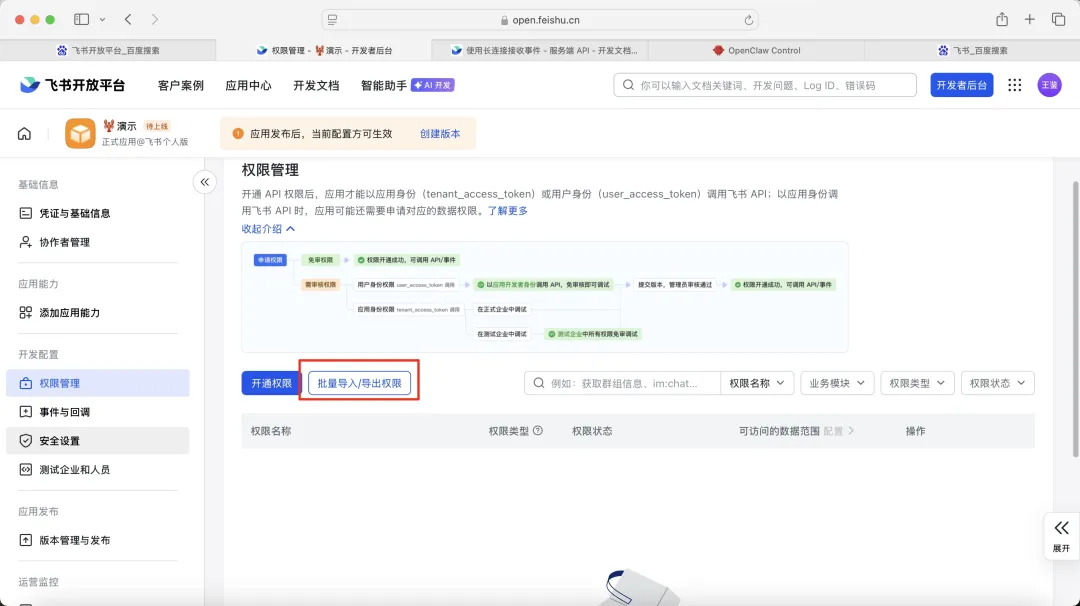Open 应用中心 in top navigation

[248, 85]
